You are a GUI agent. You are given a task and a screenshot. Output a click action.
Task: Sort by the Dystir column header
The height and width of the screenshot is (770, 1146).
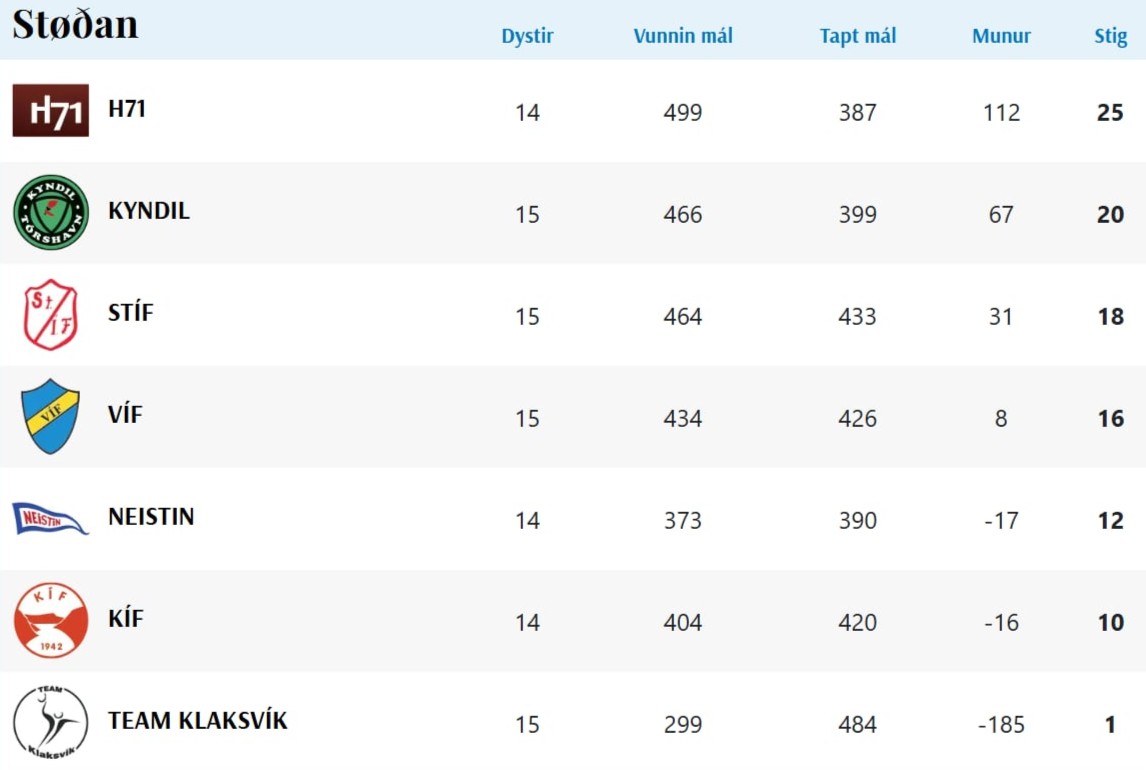(x=527, y=37)
